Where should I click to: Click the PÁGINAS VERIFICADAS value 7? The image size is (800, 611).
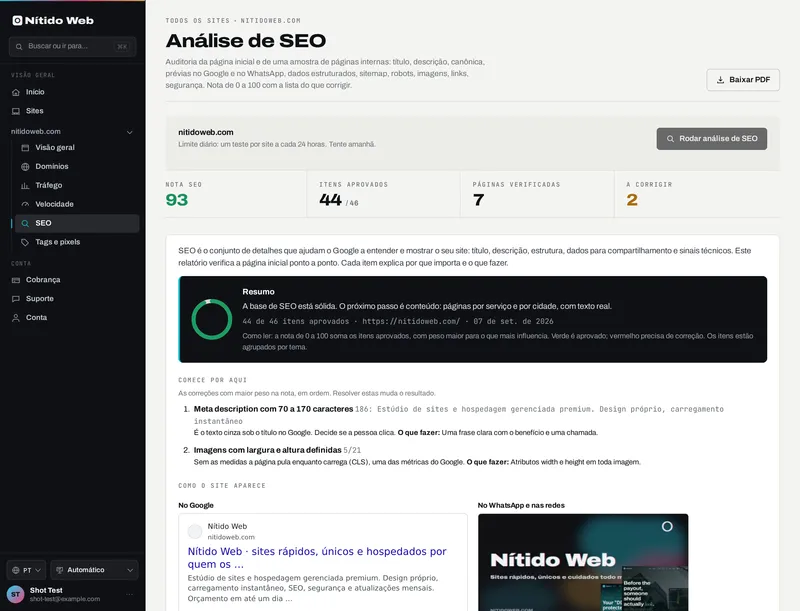pyautogui.click(x=478, y=200)
